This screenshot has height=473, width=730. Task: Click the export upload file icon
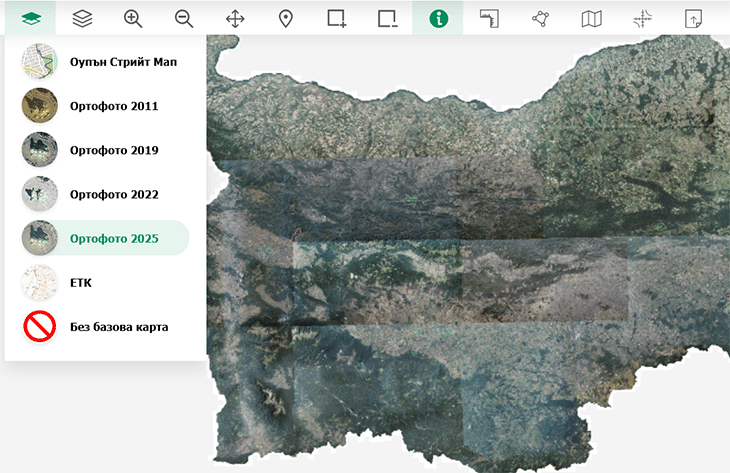coord(693,19)
